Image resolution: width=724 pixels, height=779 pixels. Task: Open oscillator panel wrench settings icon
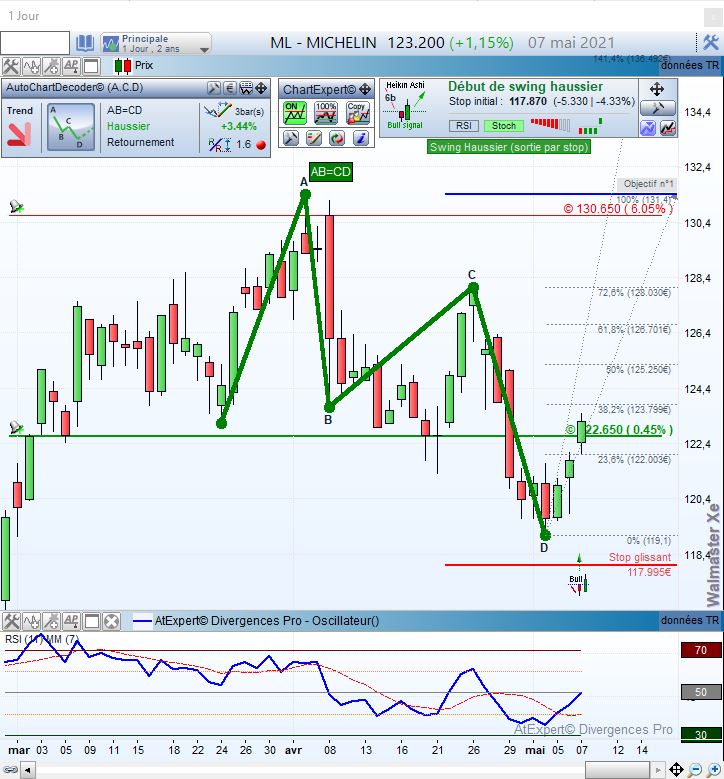(11, 621)
